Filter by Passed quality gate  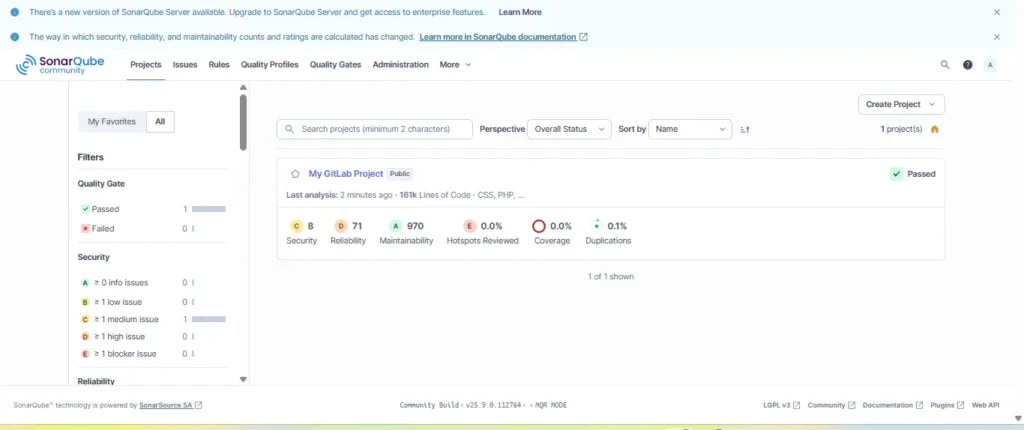click(104, 209)
